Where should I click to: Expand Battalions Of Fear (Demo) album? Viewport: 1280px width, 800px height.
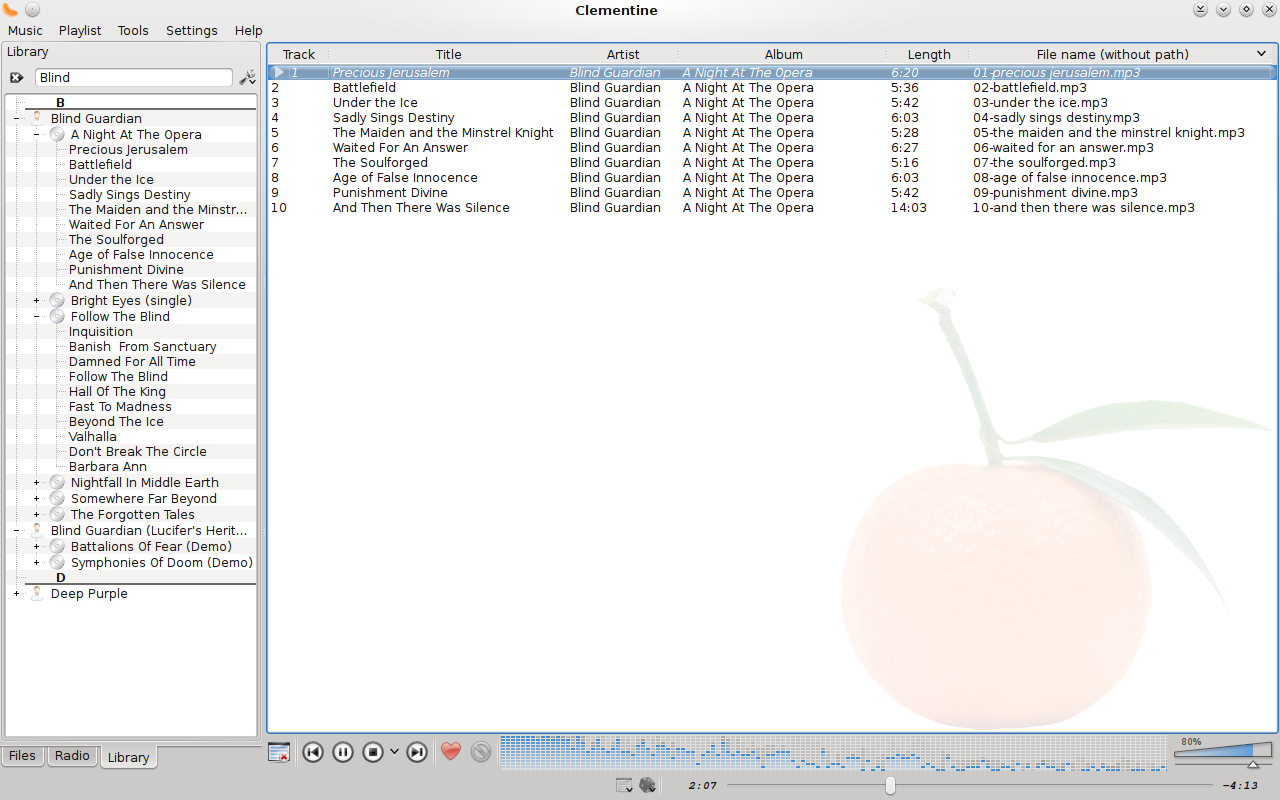[x=37, y=546]
